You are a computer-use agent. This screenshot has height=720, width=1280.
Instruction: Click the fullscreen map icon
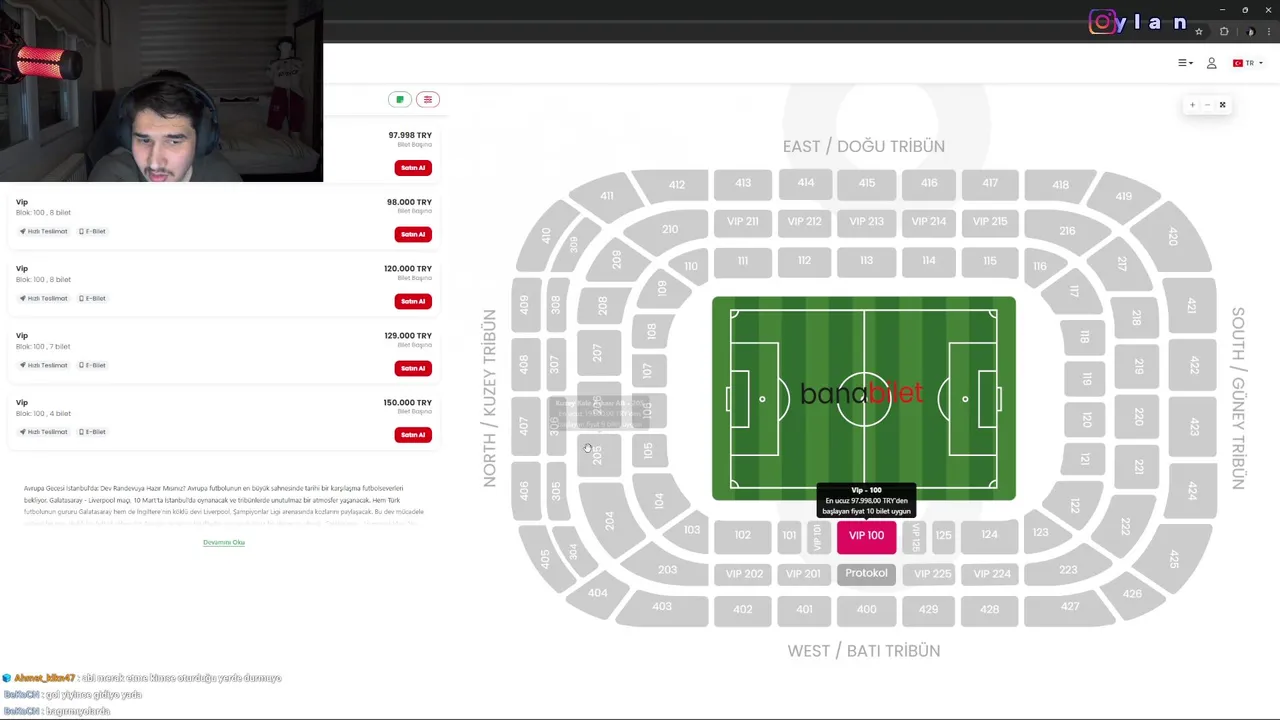[1222, 105]
